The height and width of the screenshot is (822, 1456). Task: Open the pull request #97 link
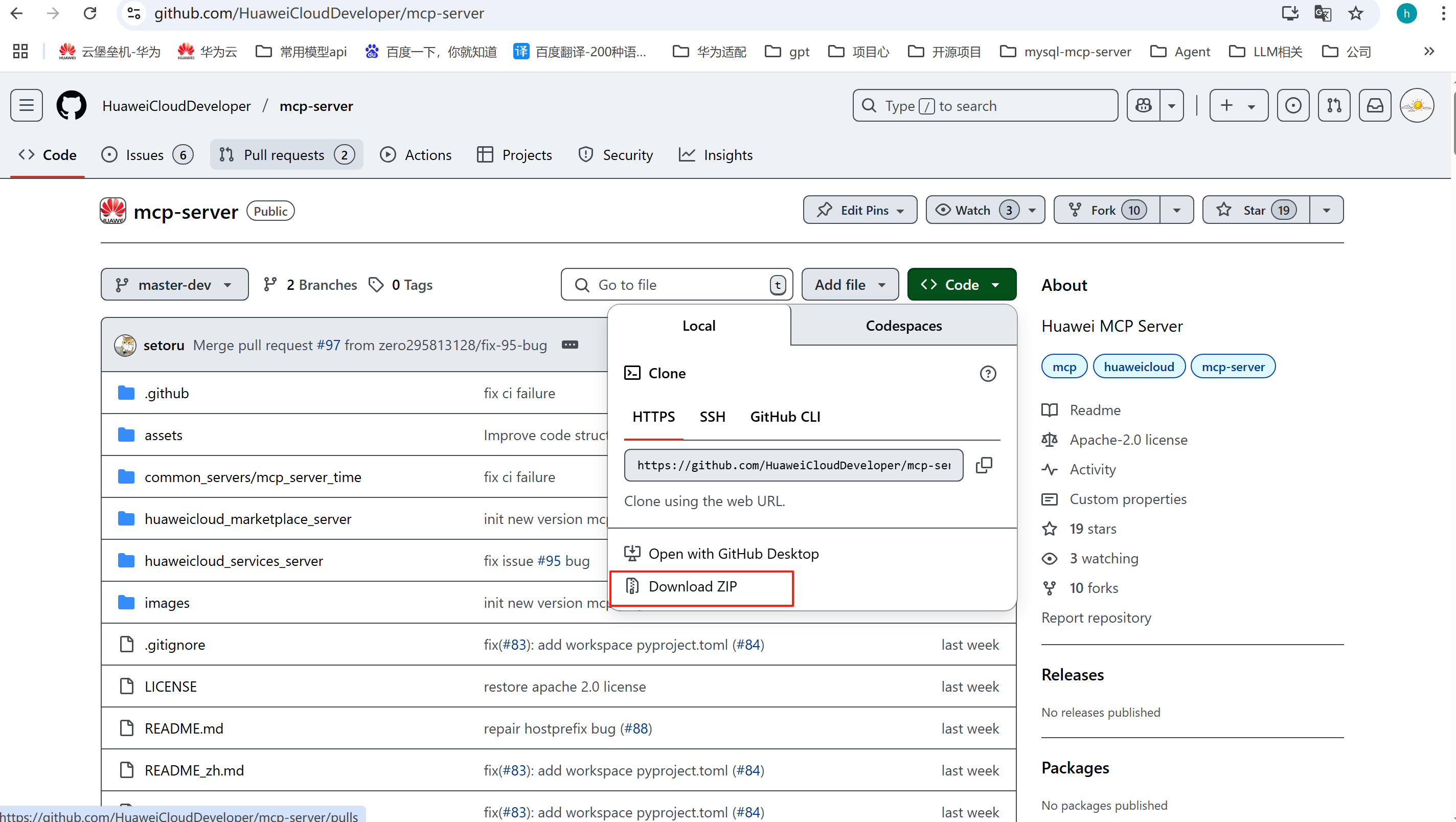(328, 345)
